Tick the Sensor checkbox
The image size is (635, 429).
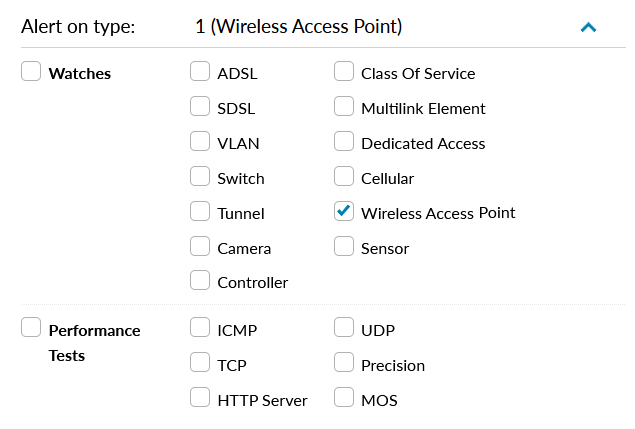pyautogui.click(x=344, y=247)
